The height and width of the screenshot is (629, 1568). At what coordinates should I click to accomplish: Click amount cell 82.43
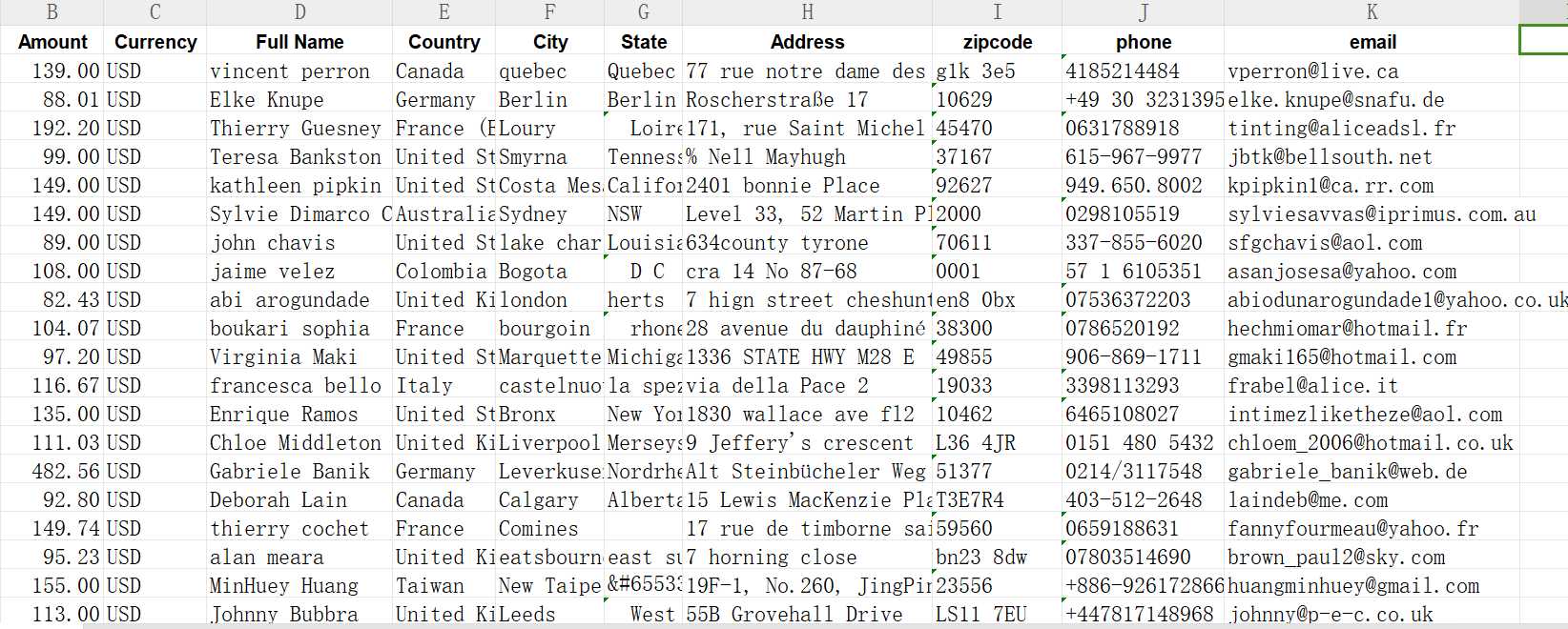pos(52,299)
